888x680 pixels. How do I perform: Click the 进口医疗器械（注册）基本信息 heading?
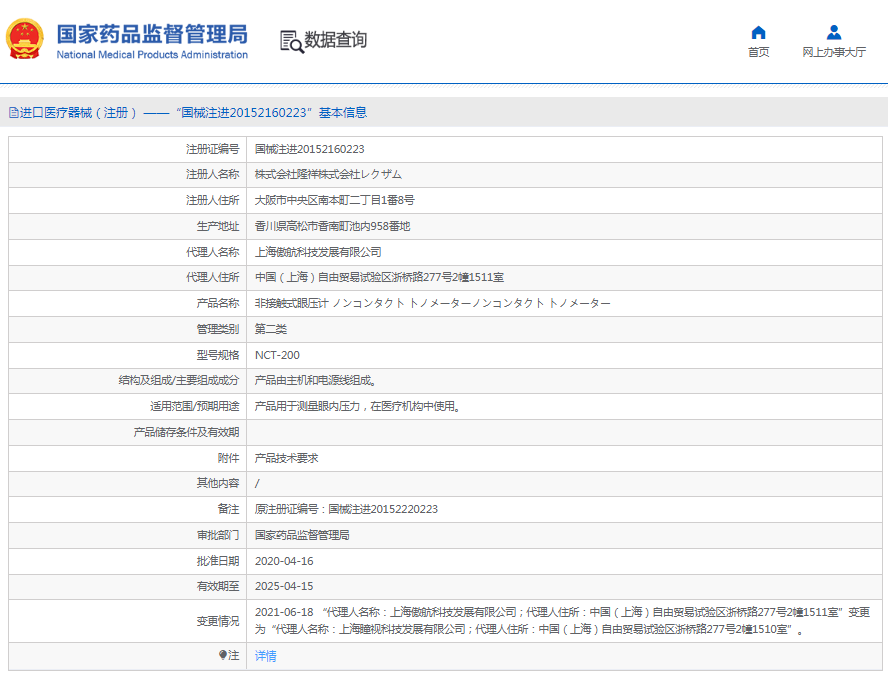click(x=193, y=113)
